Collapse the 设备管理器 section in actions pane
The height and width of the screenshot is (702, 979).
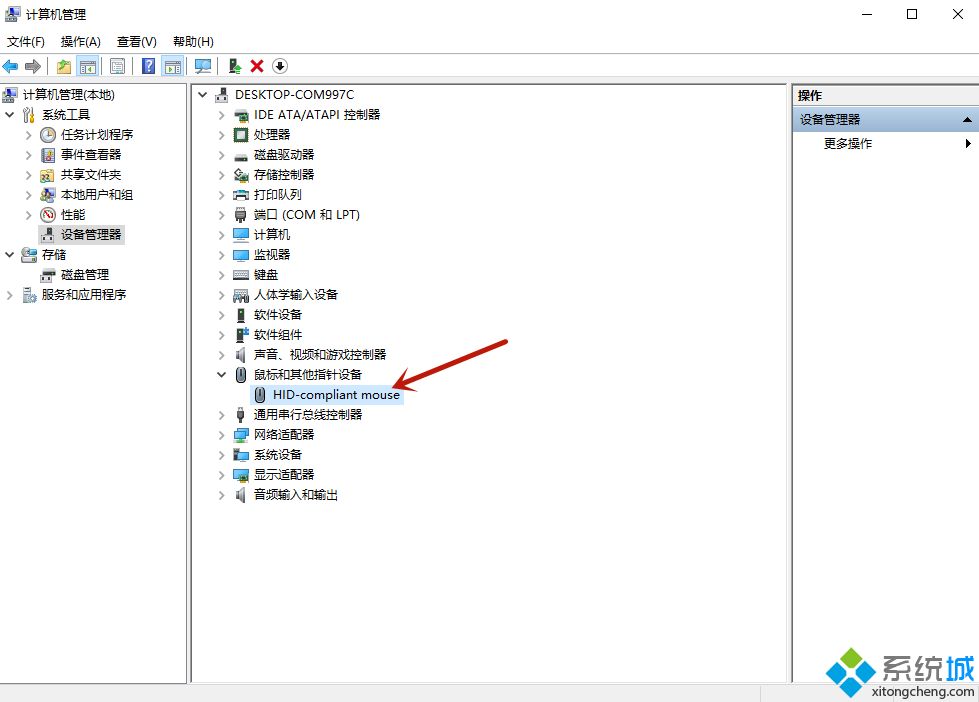coord(967,120)
